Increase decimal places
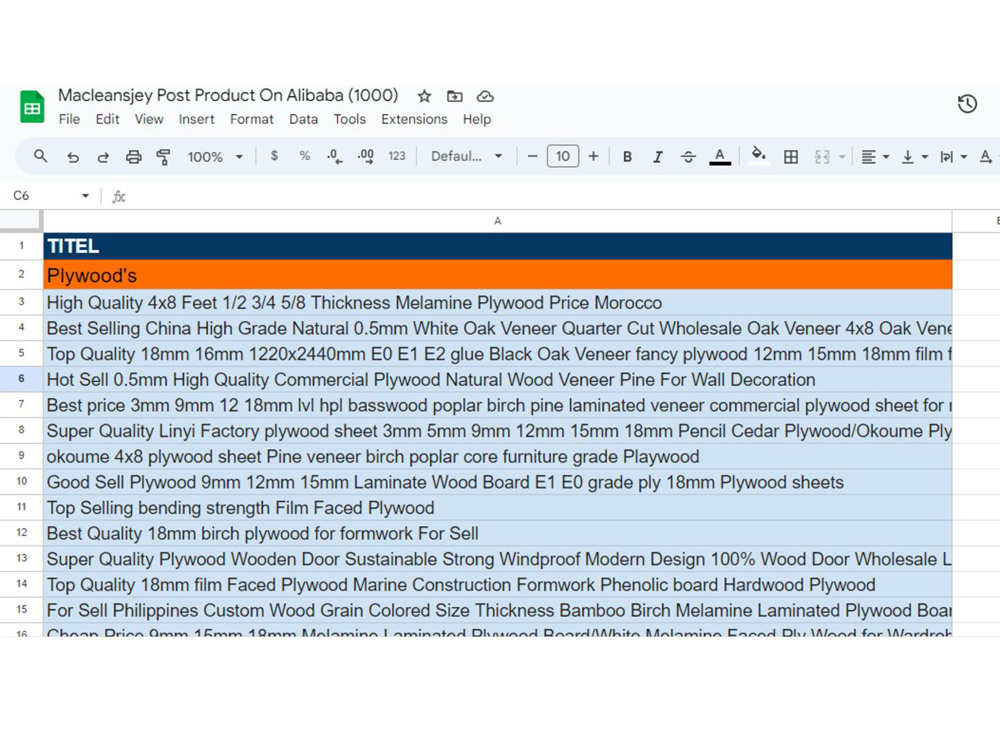The image size is (1000, 750). pos(365,156)
